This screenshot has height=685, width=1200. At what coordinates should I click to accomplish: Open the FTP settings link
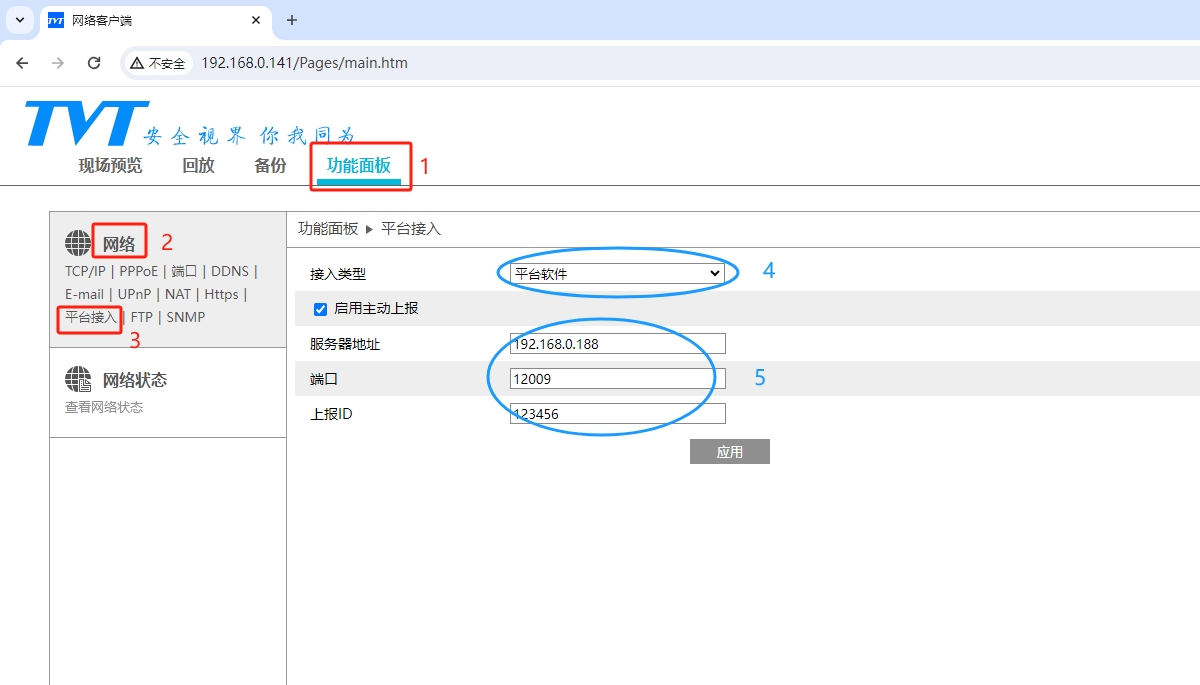click(x=141, y=317)
